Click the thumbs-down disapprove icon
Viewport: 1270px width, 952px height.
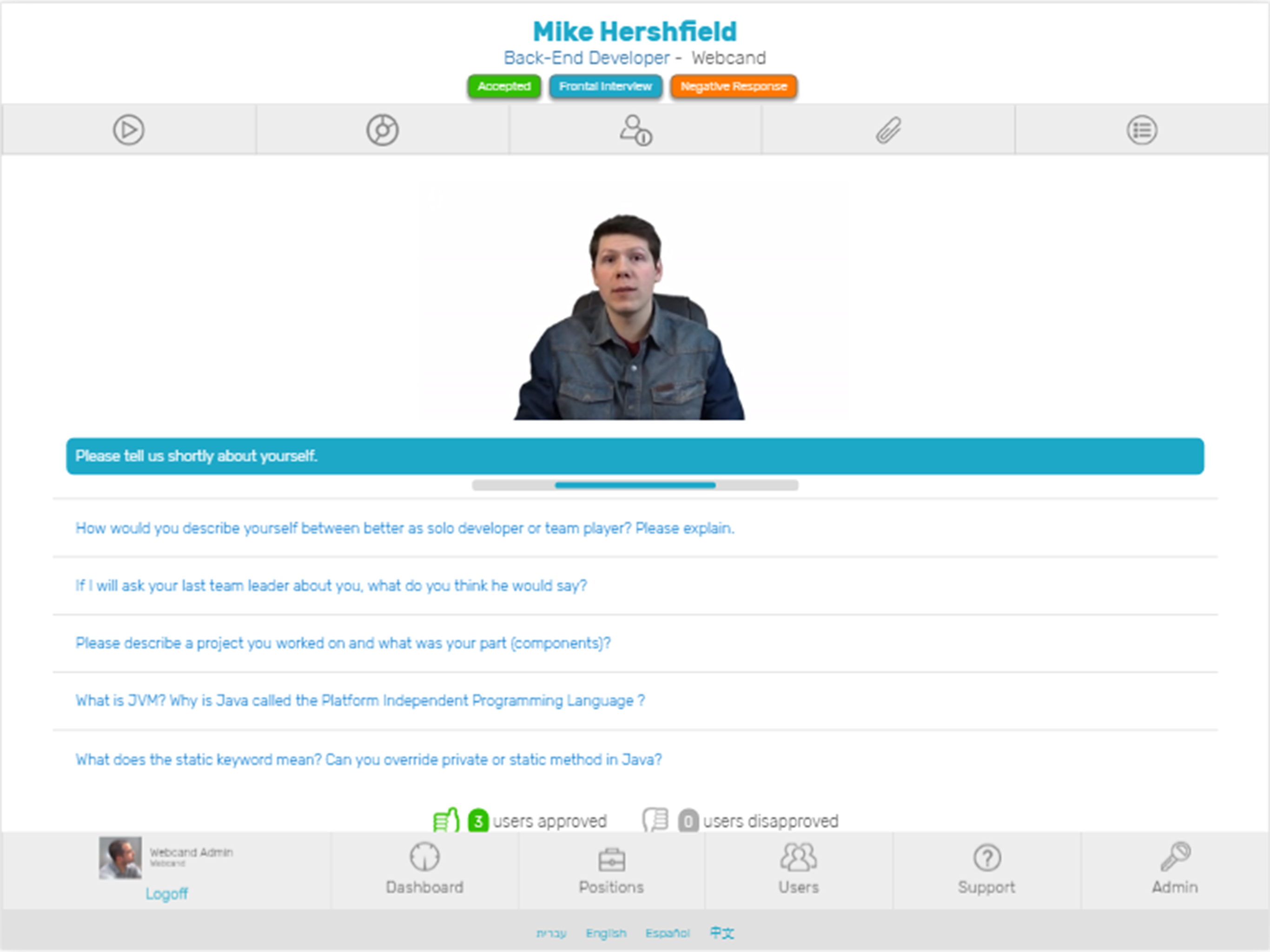(x=655, y=820)
